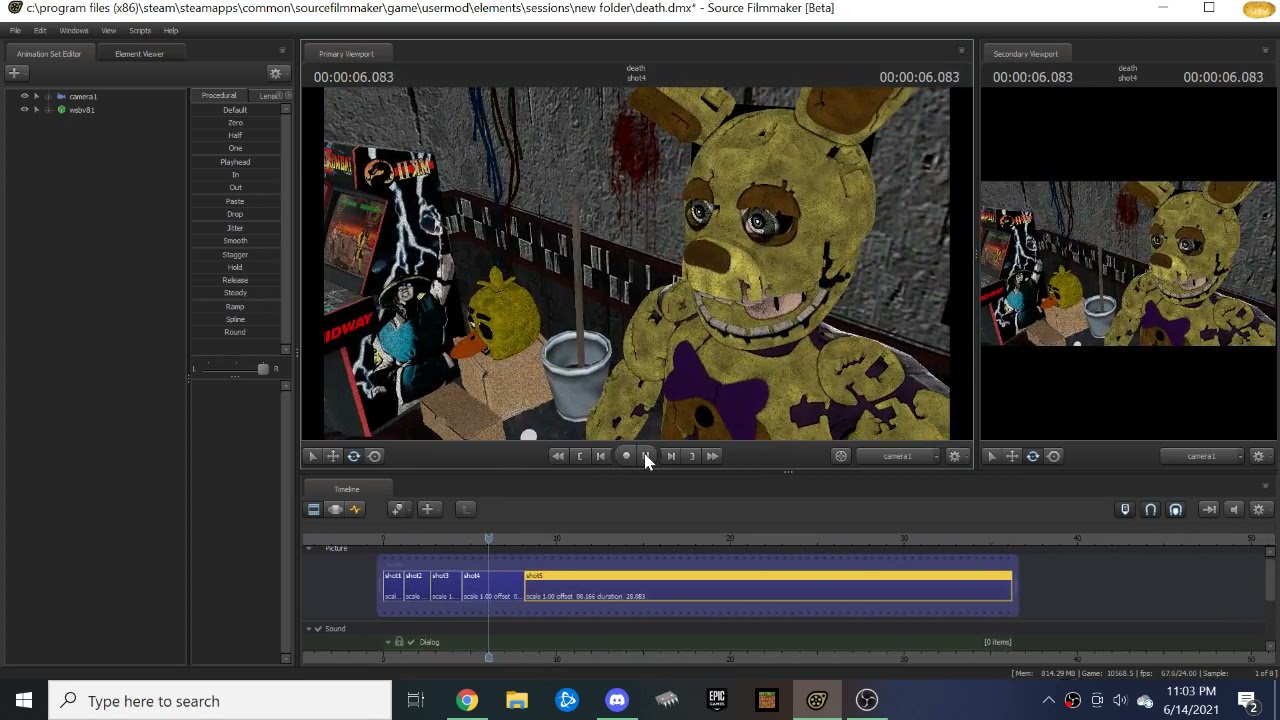The height and width of the screenshot is (720, 1280).
Task: Select the rotate manipulator tool in primary viewport
Action: click(x=354, y=456)
